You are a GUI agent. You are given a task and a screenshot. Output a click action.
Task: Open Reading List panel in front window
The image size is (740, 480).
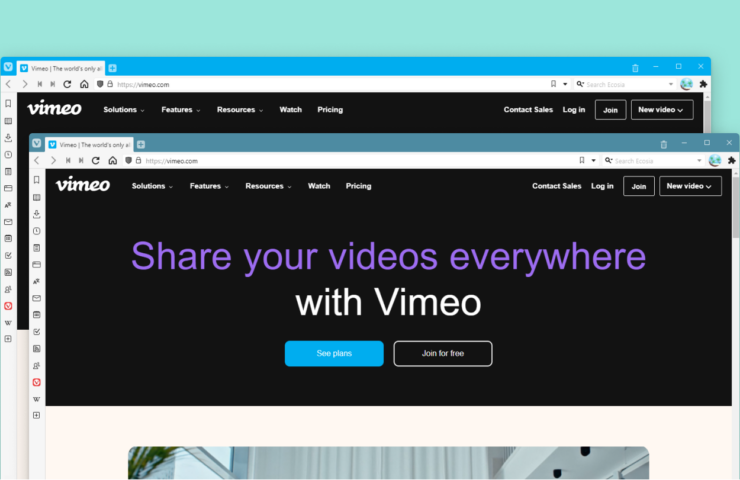[37, 197]
